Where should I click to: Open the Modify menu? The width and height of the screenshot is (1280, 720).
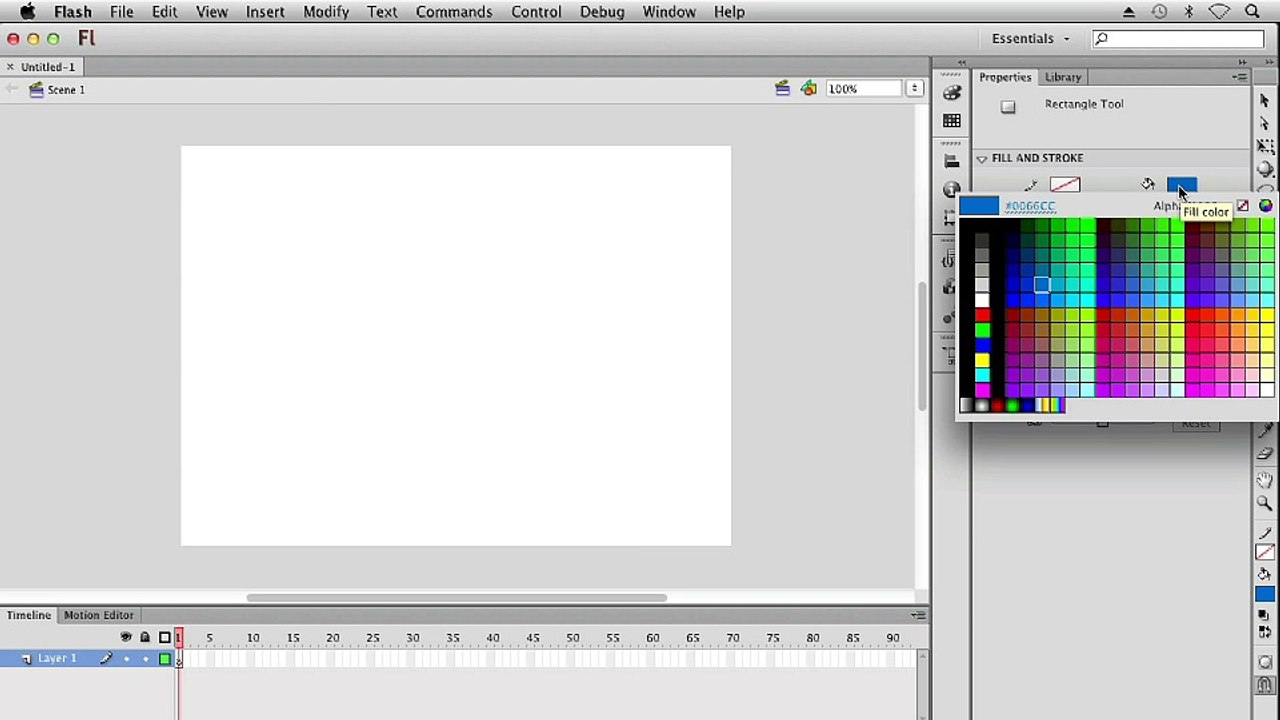pos(326,12)
